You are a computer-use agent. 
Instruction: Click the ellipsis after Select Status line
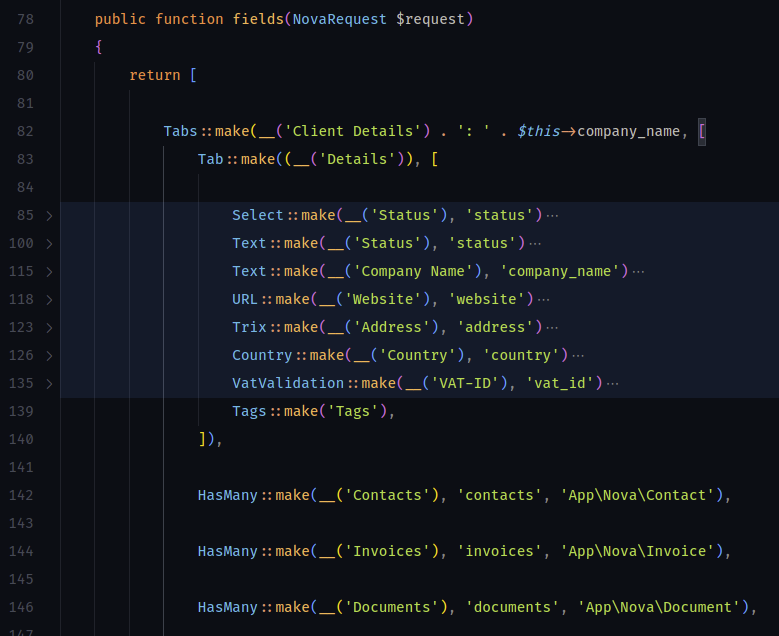point(552,216)
